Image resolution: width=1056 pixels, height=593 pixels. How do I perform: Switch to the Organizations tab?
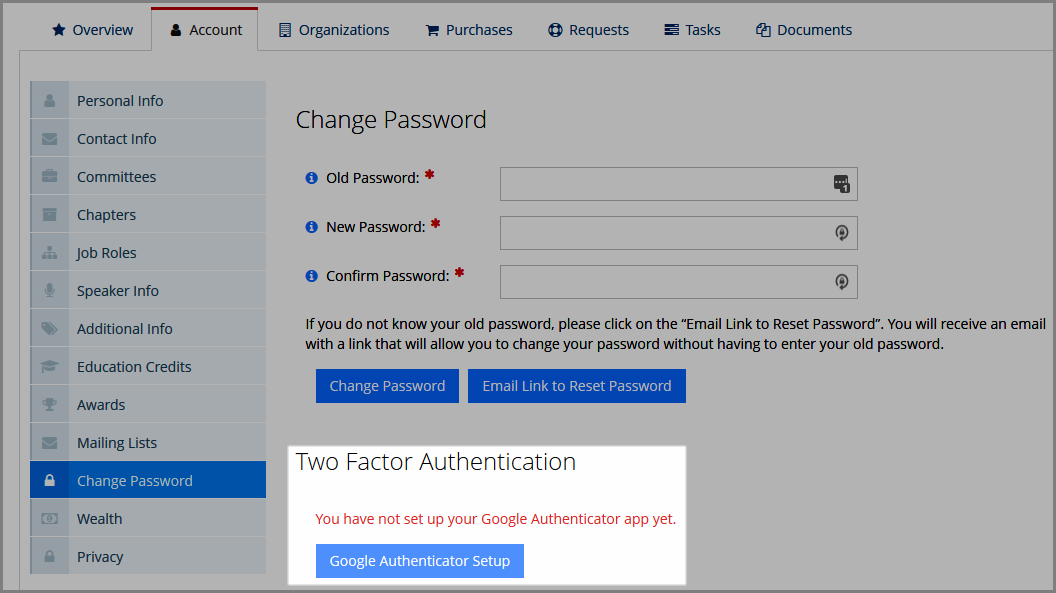(x=334, y=30)
